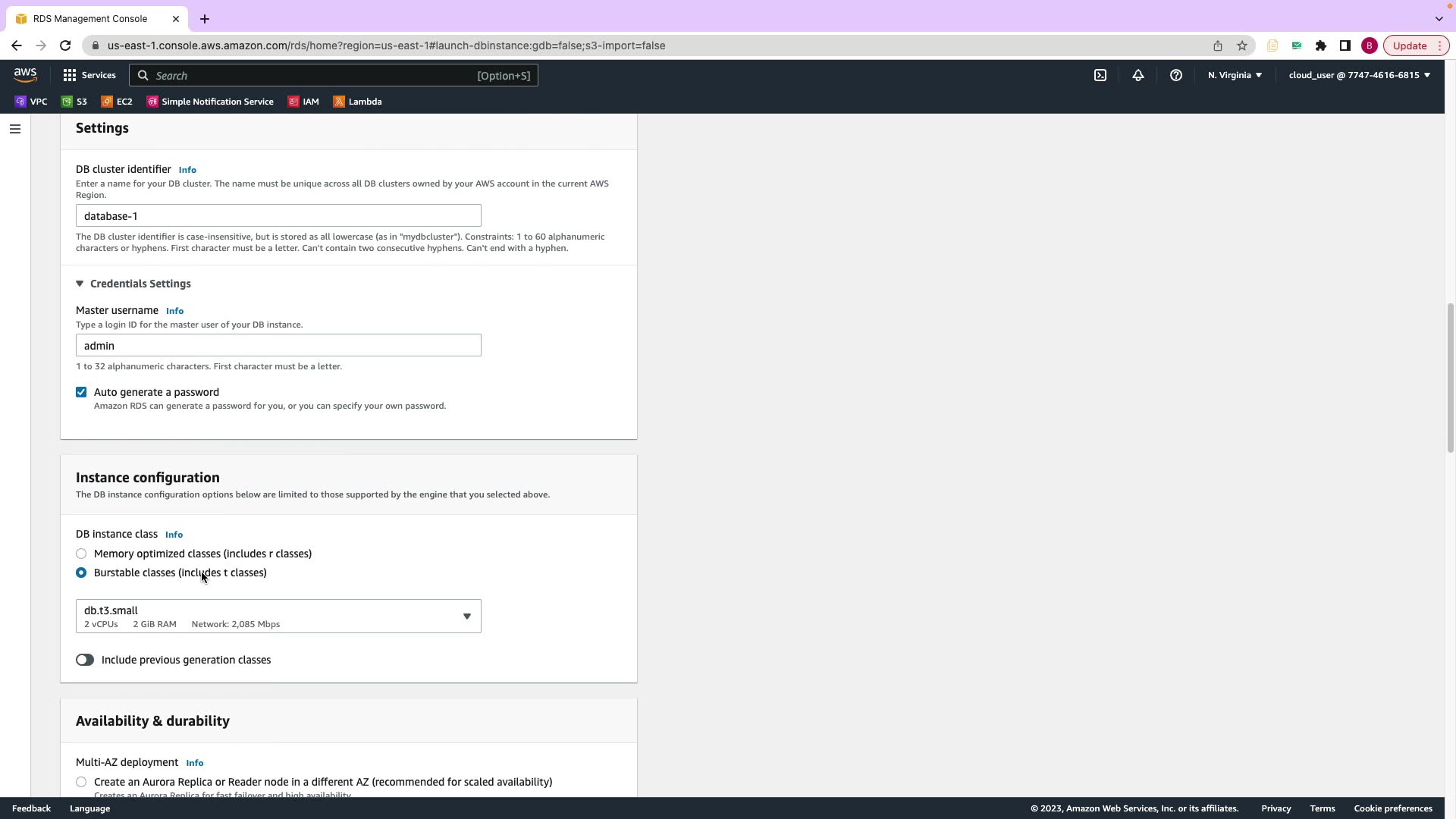Toggle Include previous generation classes
The width and height of the screenshot is (1456, 819).
tap(85, 660)
